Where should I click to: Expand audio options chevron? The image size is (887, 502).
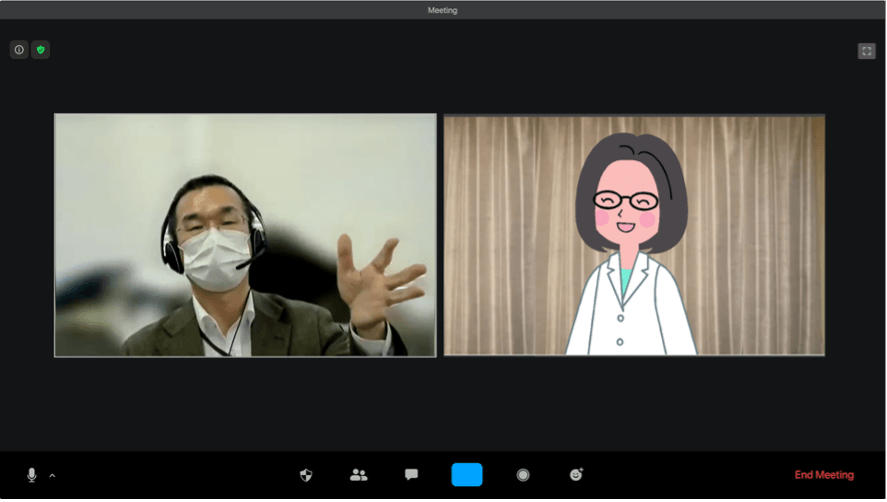[52, 476]
